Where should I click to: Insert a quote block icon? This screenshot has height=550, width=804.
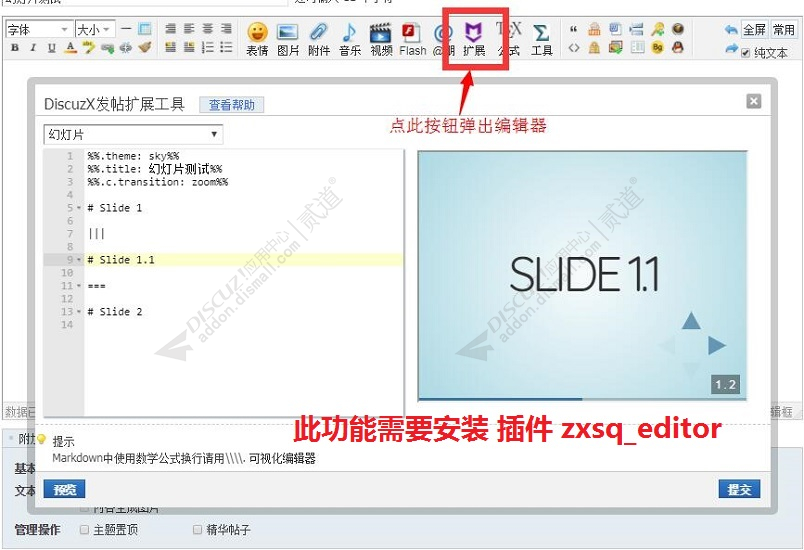click(x=573, y=29)
